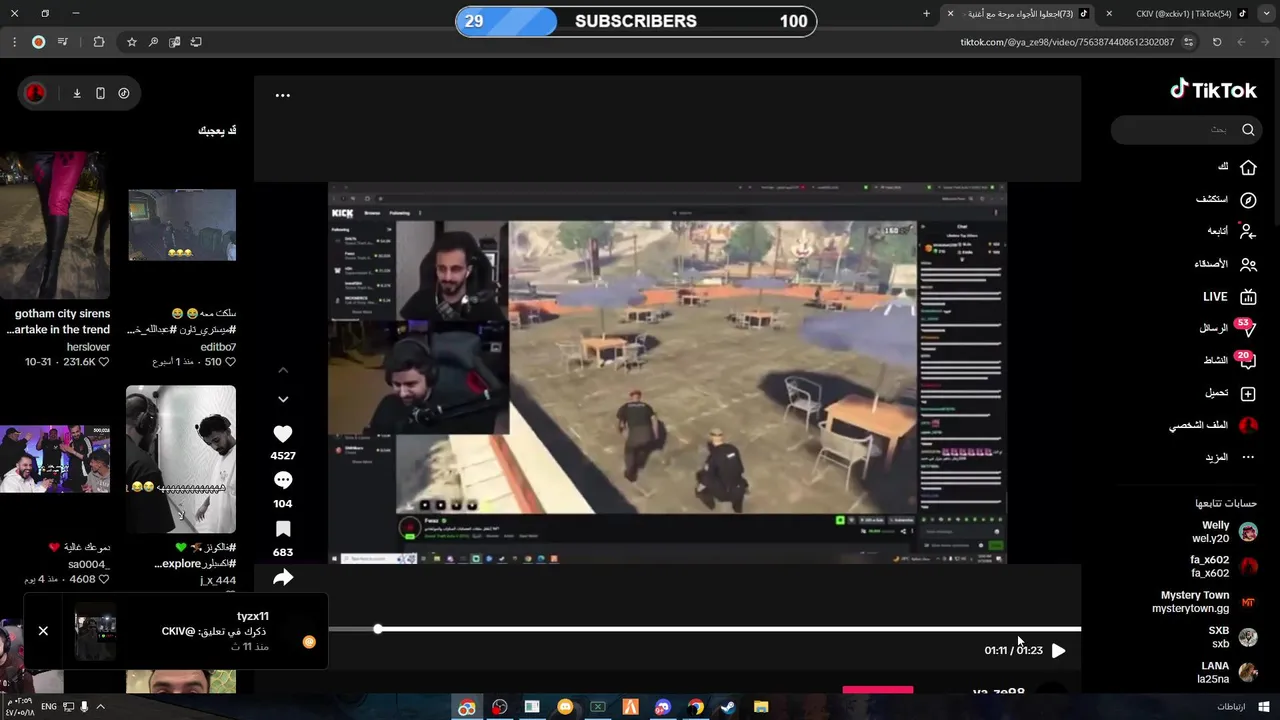This screenshot has width=1280, height=720.
Task: Bookmark this page with star icon
Action: click(131, 42)
